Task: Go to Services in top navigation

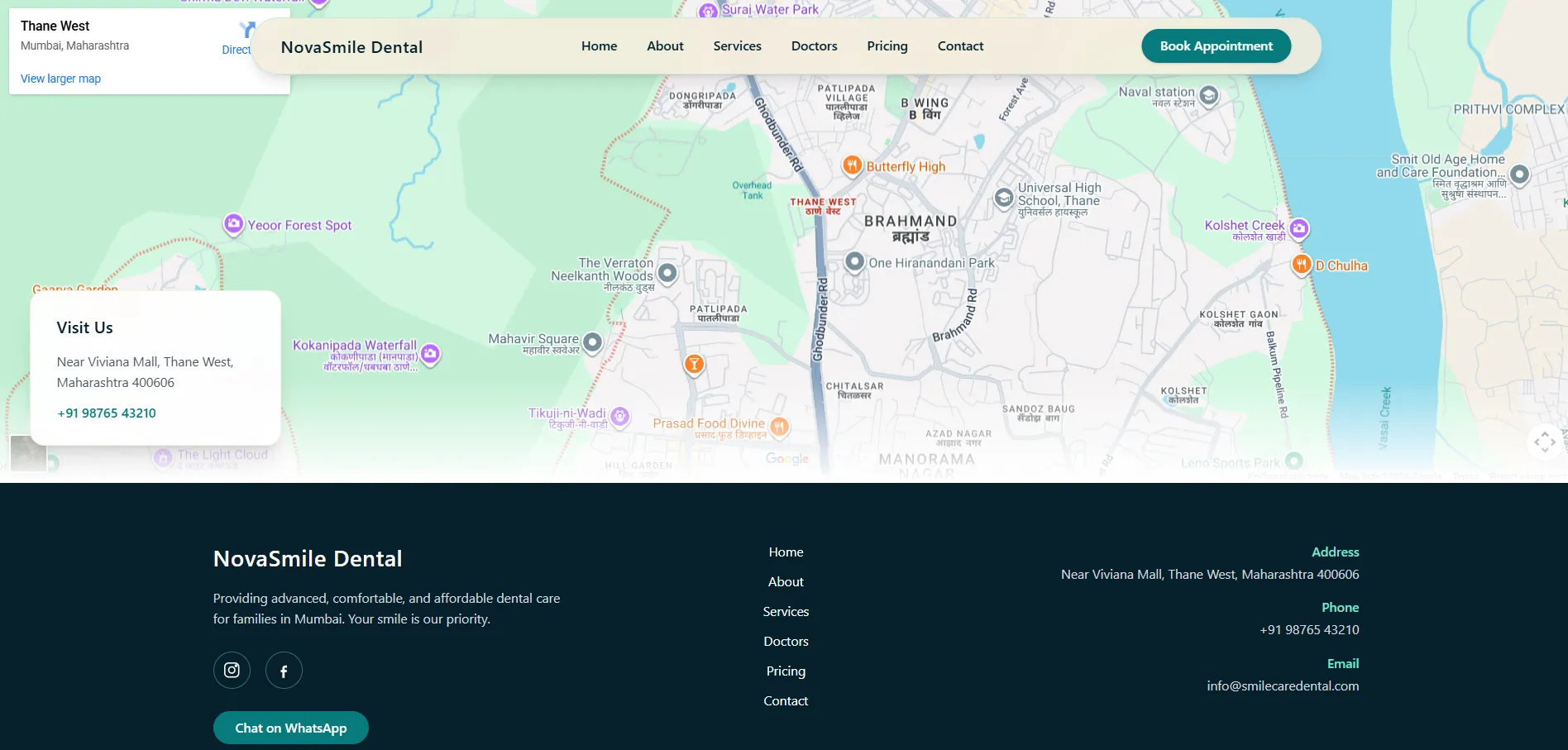Action: [x=737, y=46]
